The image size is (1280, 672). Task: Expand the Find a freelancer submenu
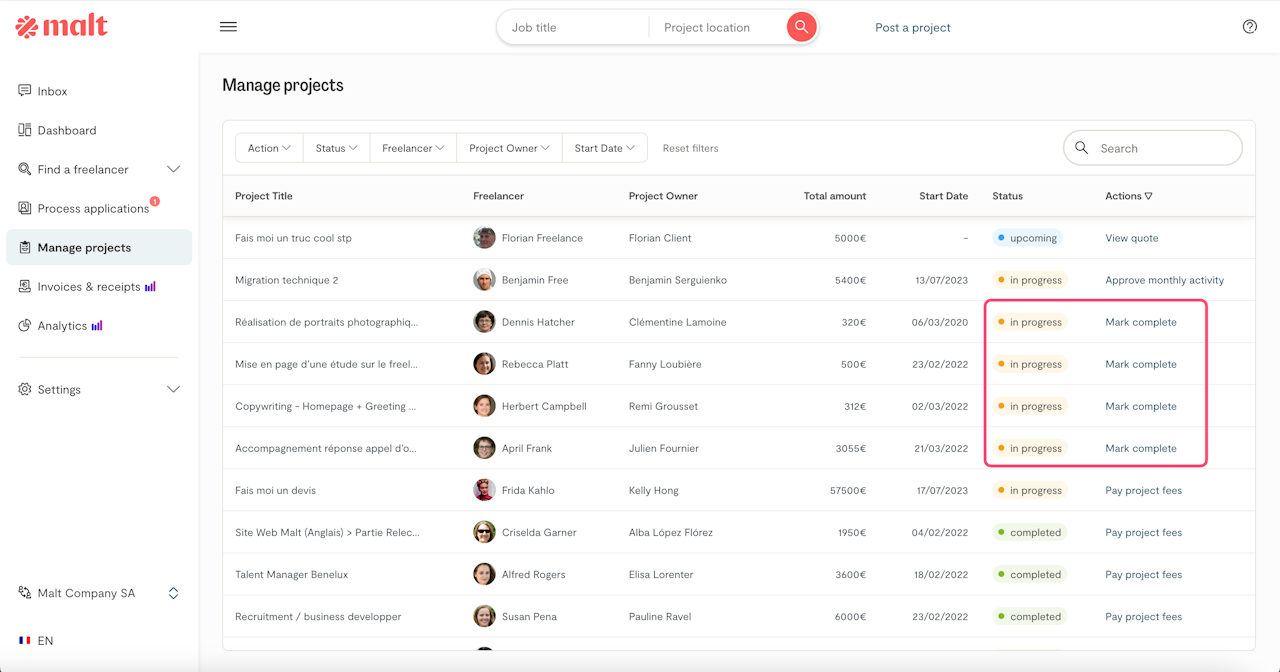coord(173,169)
